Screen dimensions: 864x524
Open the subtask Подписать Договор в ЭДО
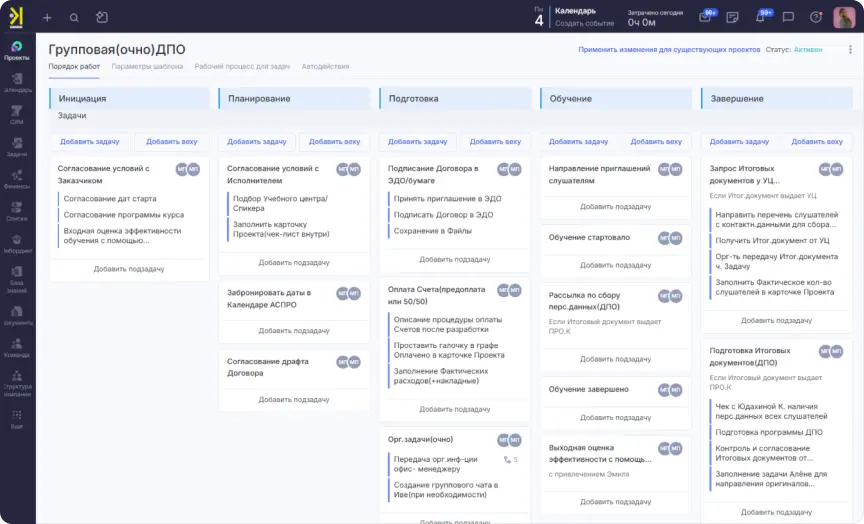[443, 215]
